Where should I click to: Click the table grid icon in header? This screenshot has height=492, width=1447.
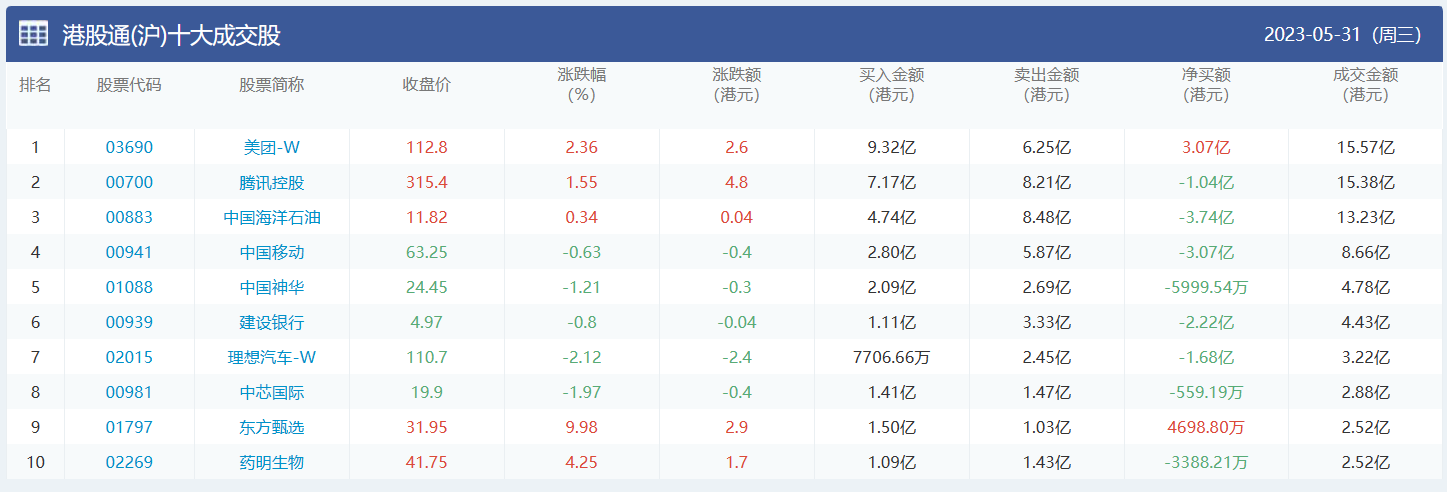click(33, 34)
